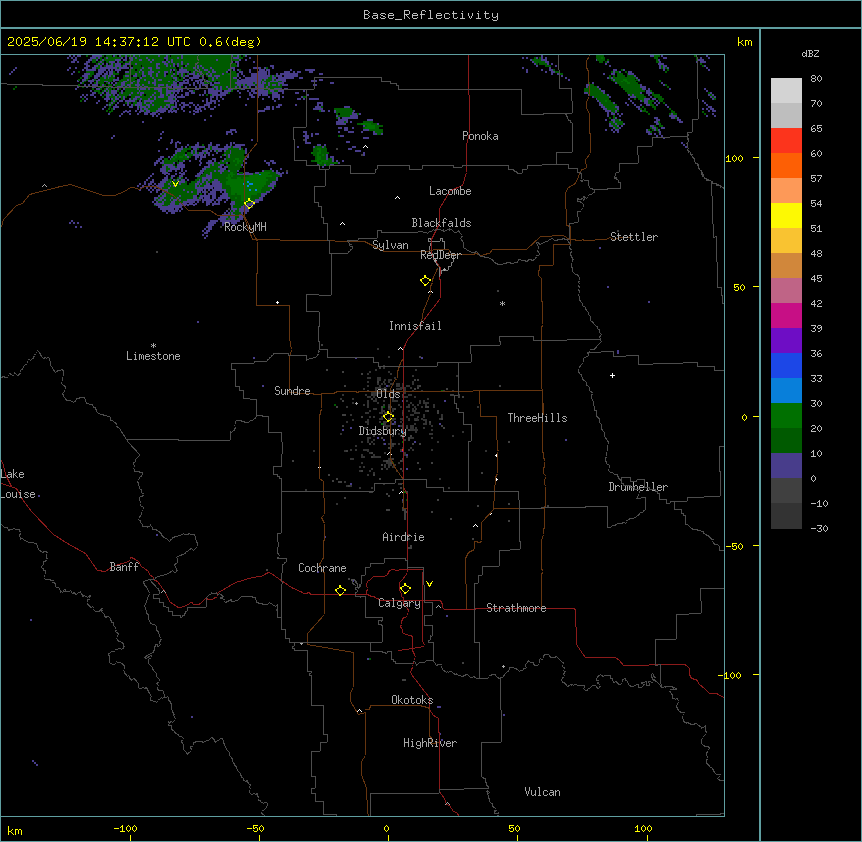Click the -50 tick on the horizontal km axis
Screen dimensions: 862x842
[255, 828]
